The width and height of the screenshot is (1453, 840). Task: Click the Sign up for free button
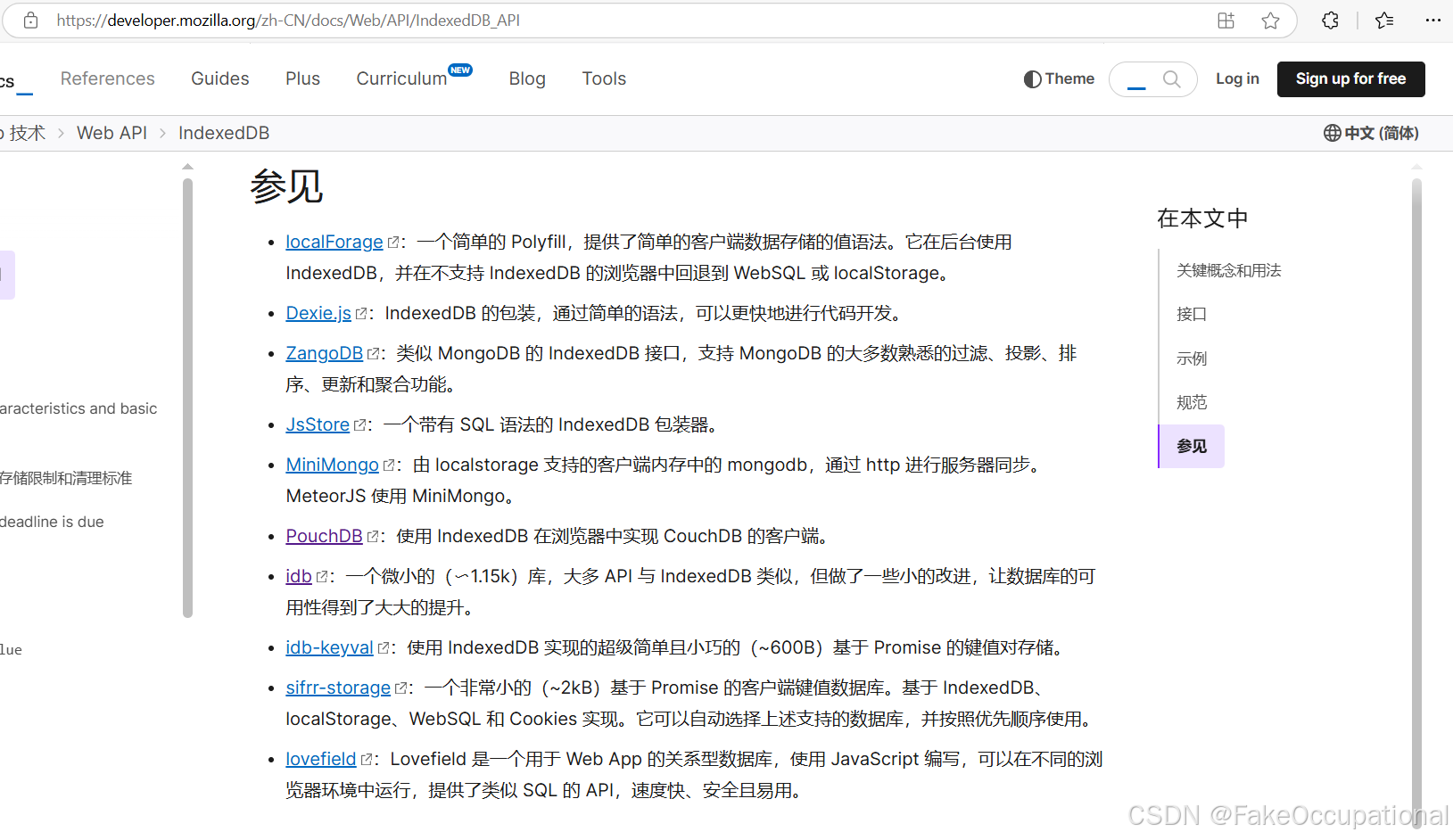pos(1350,79)
